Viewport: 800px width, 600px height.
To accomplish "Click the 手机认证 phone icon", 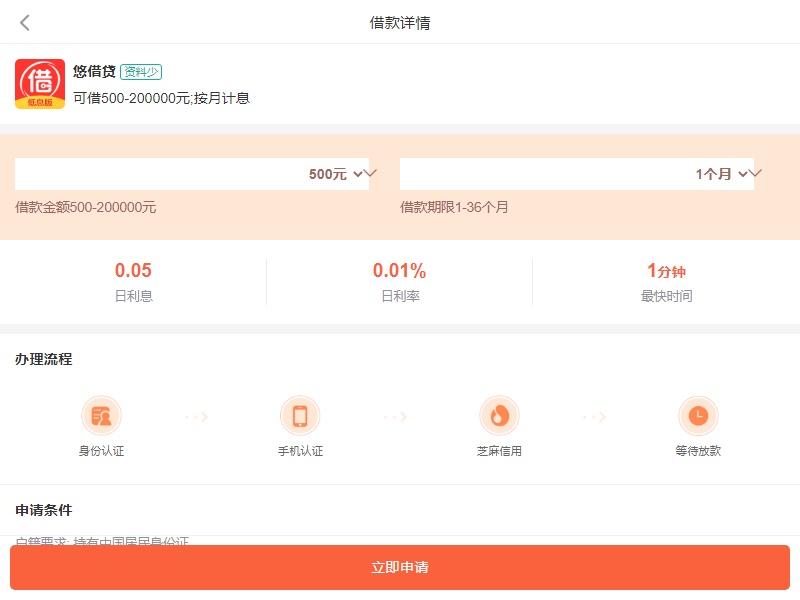I will 300,415.
